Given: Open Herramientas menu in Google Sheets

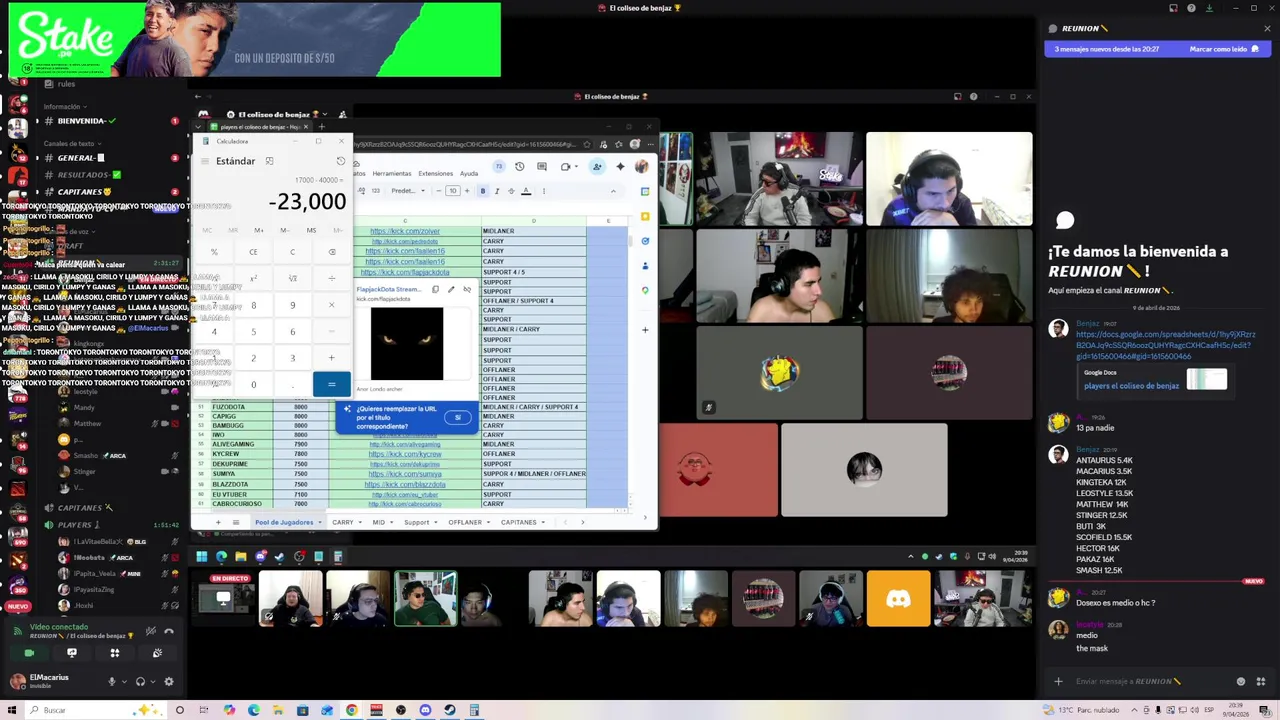Looking at the screenshot, I should point(392,173).
